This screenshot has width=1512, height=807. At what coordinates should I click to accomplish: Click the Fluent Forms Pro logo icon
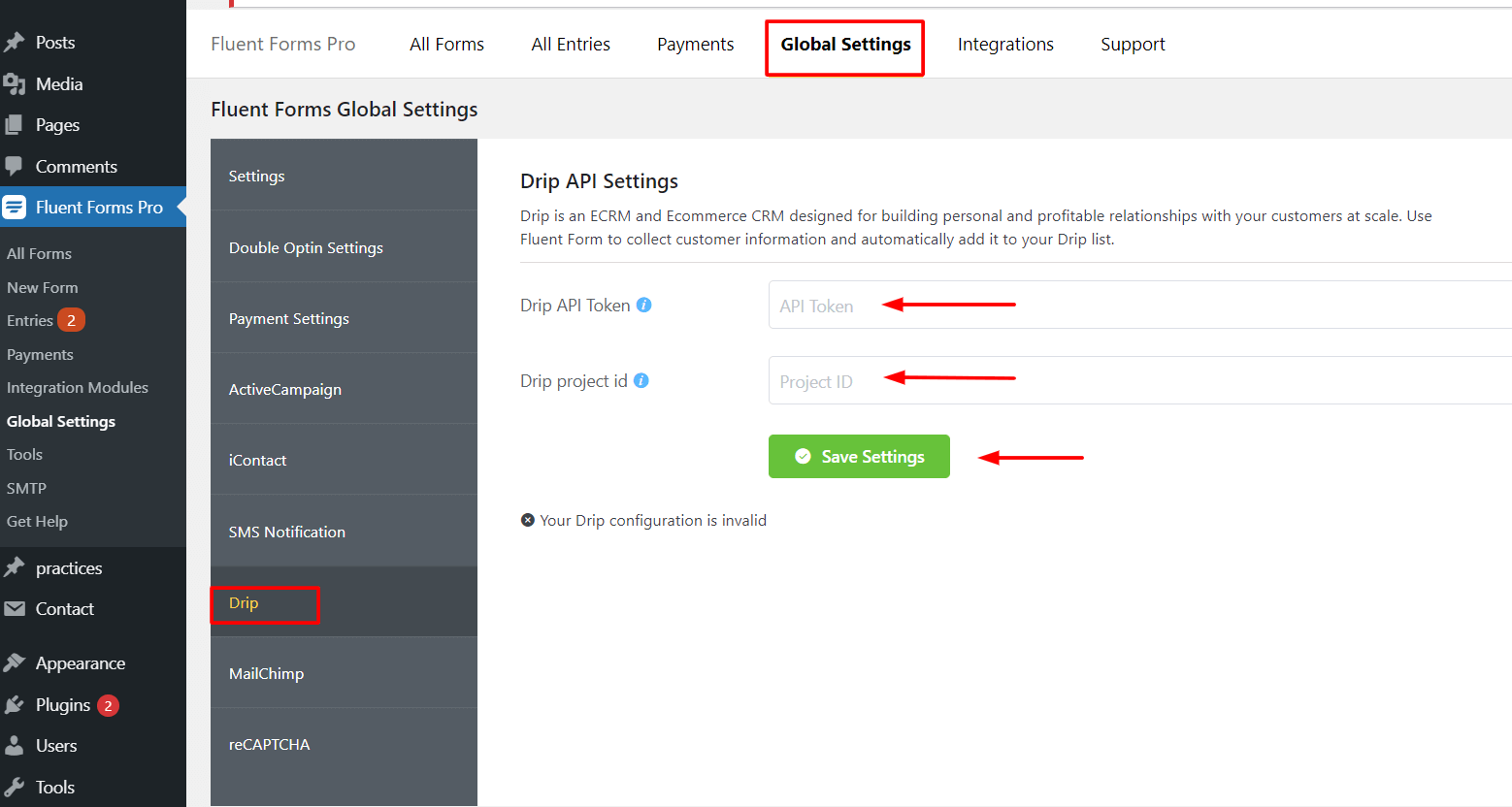15,207
